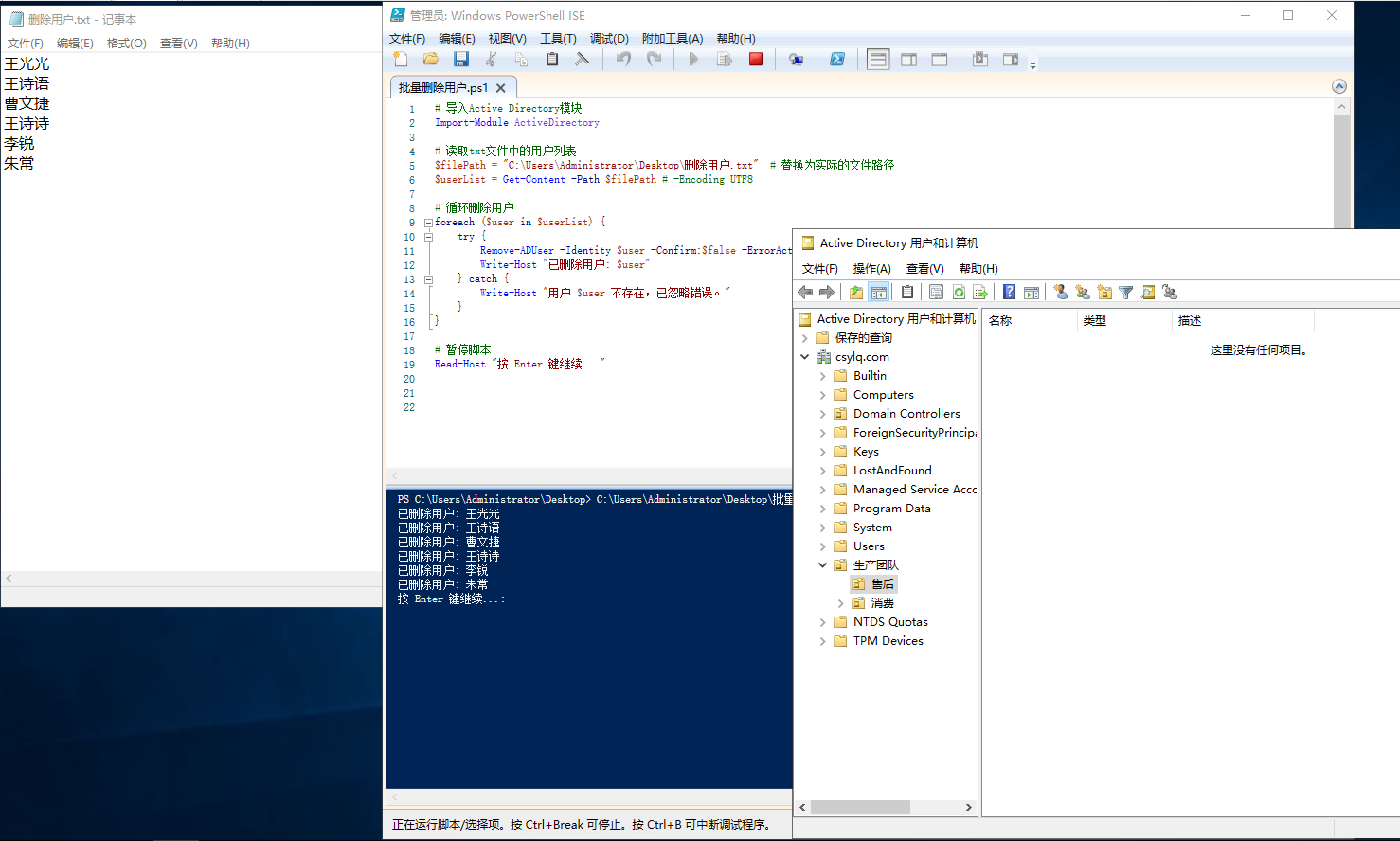Click the Copy icon in ISE toolbar
Image resolution: width=1400 pixels, height=841 pixels.
coord(521,60)
